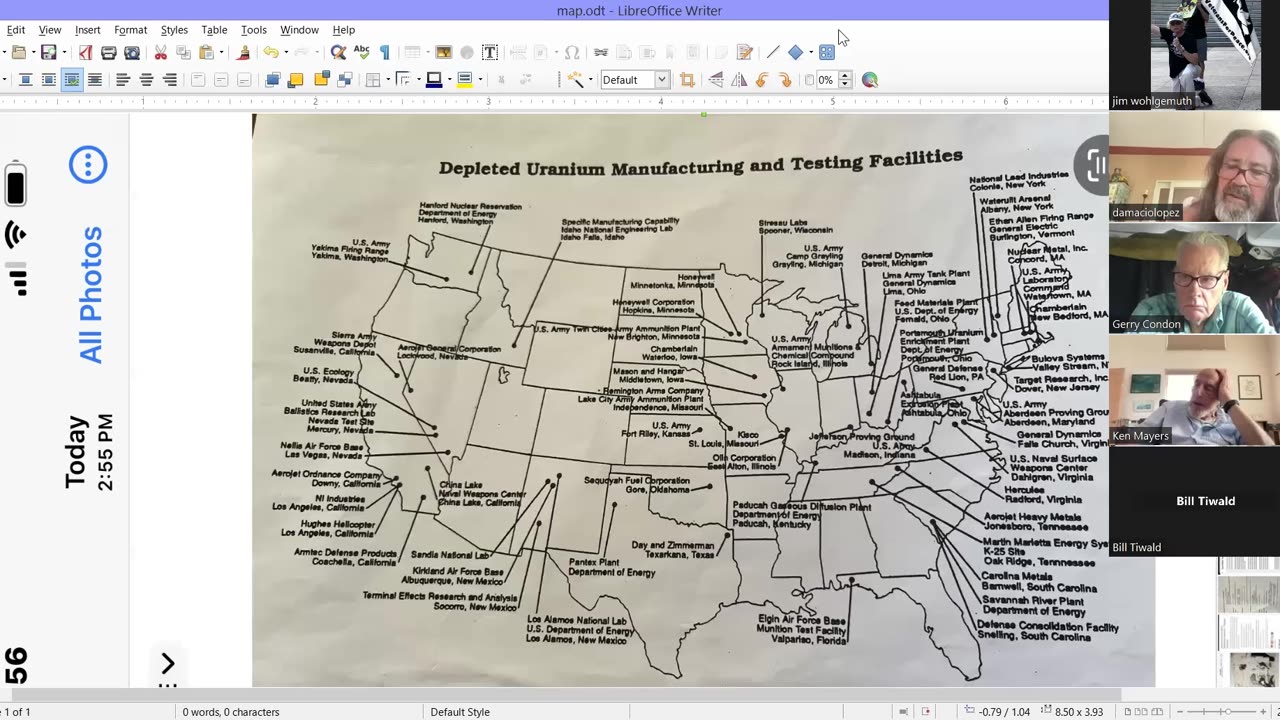Open Find and Replace icon
This screenshot has width=1280, height=720.
coord(338,53)
